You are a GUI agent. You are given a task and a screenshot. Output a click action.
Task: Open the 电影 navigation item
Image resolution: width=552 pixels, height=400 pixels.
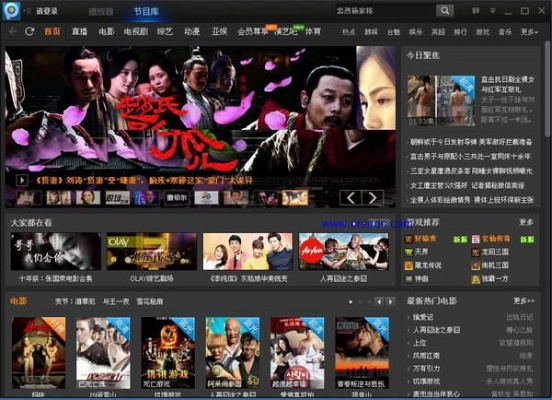[107, 31]
